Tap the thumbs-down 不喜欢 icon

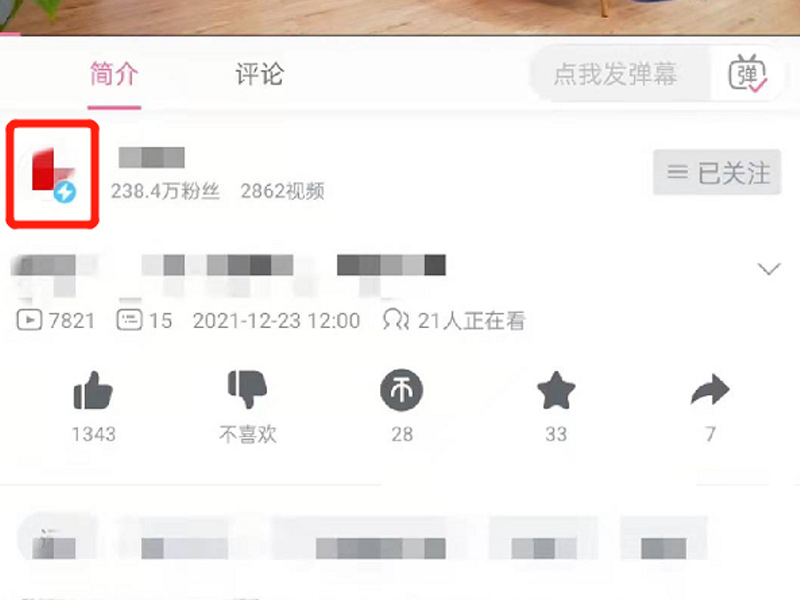(x=247, y=389)
